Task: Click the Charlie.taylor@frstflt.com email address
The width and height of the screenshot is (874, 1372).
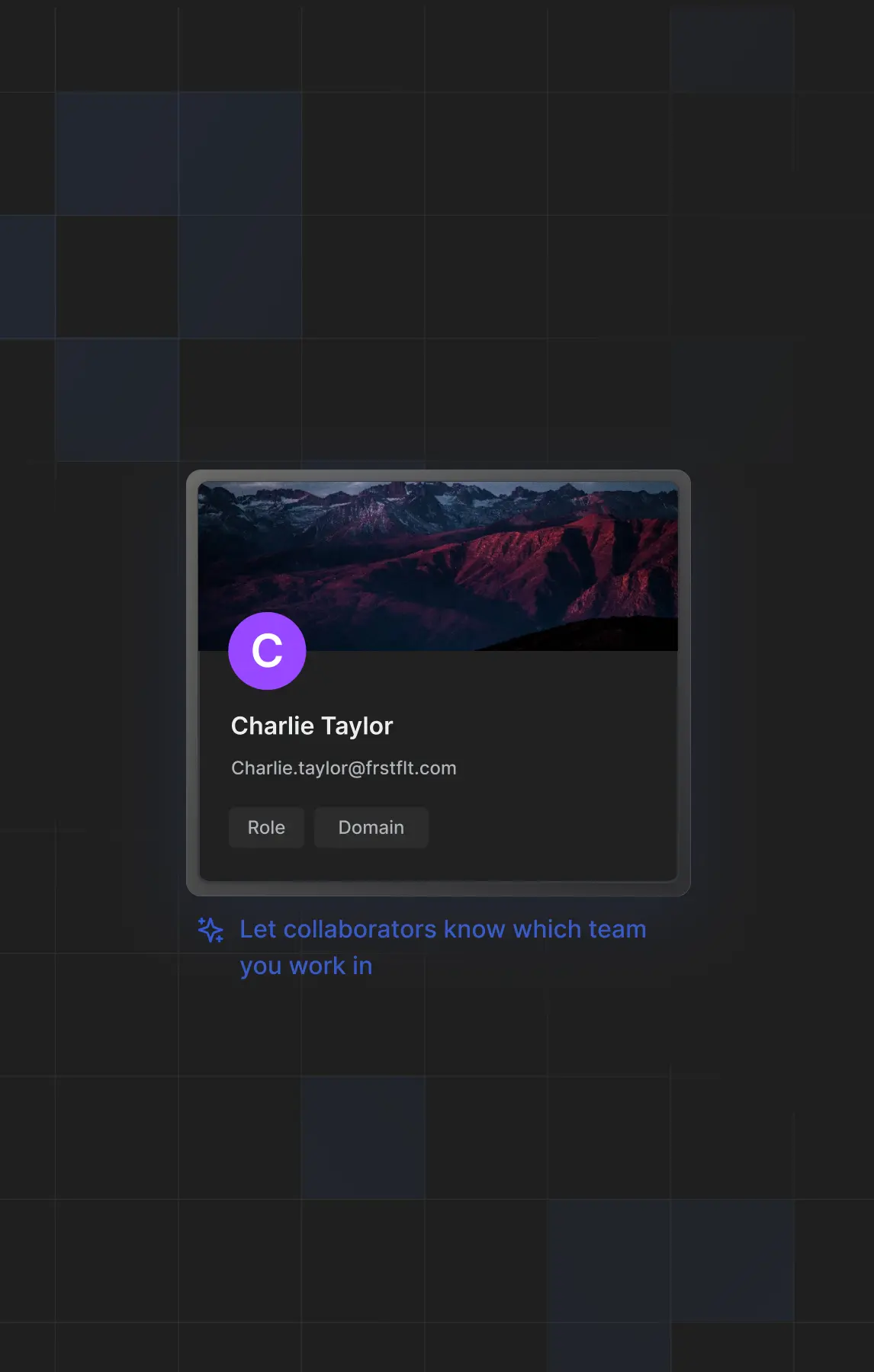Action: (343, 768)
